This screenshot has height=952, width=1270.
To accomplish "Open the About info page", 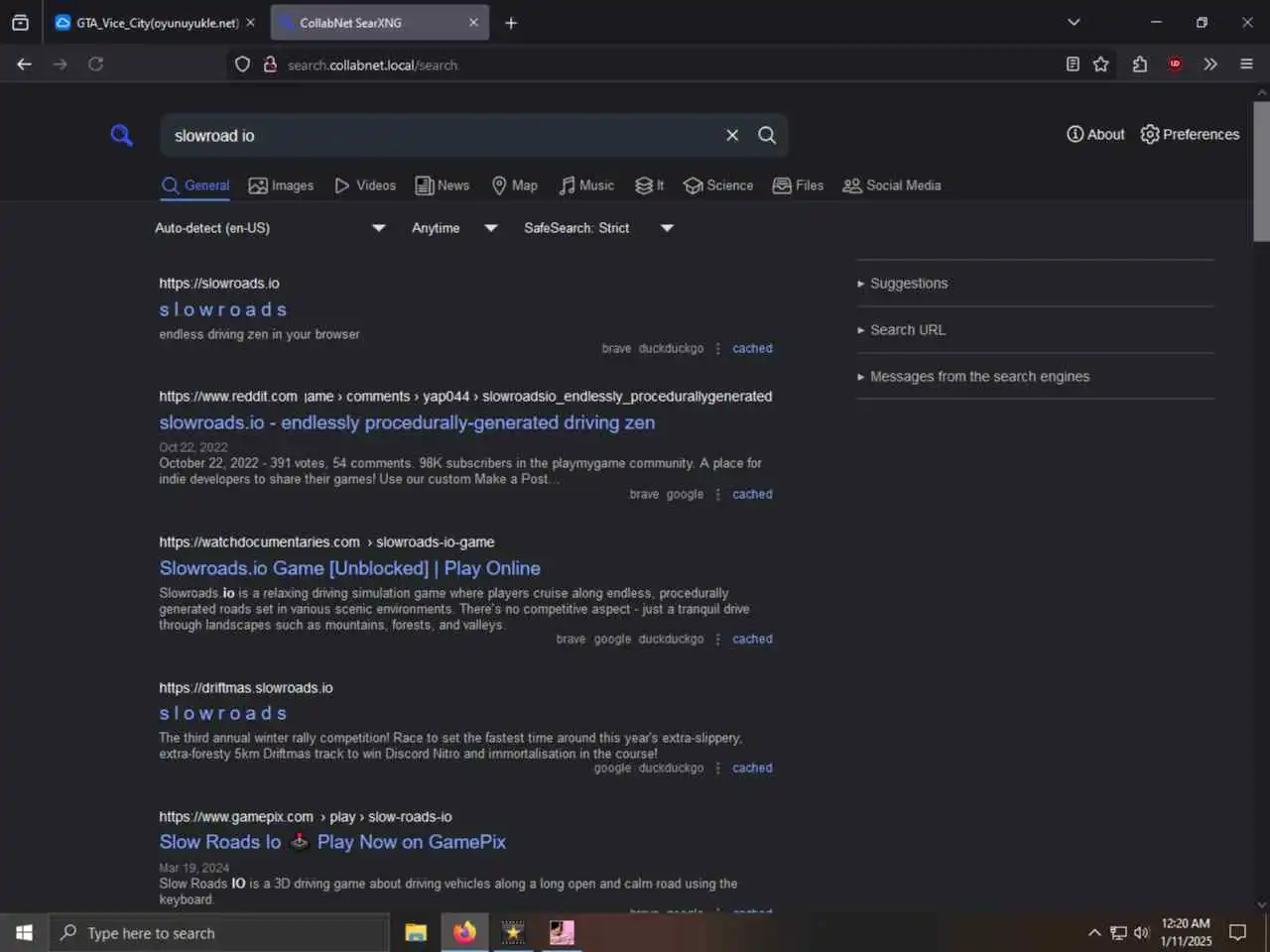I will 1095,134.
